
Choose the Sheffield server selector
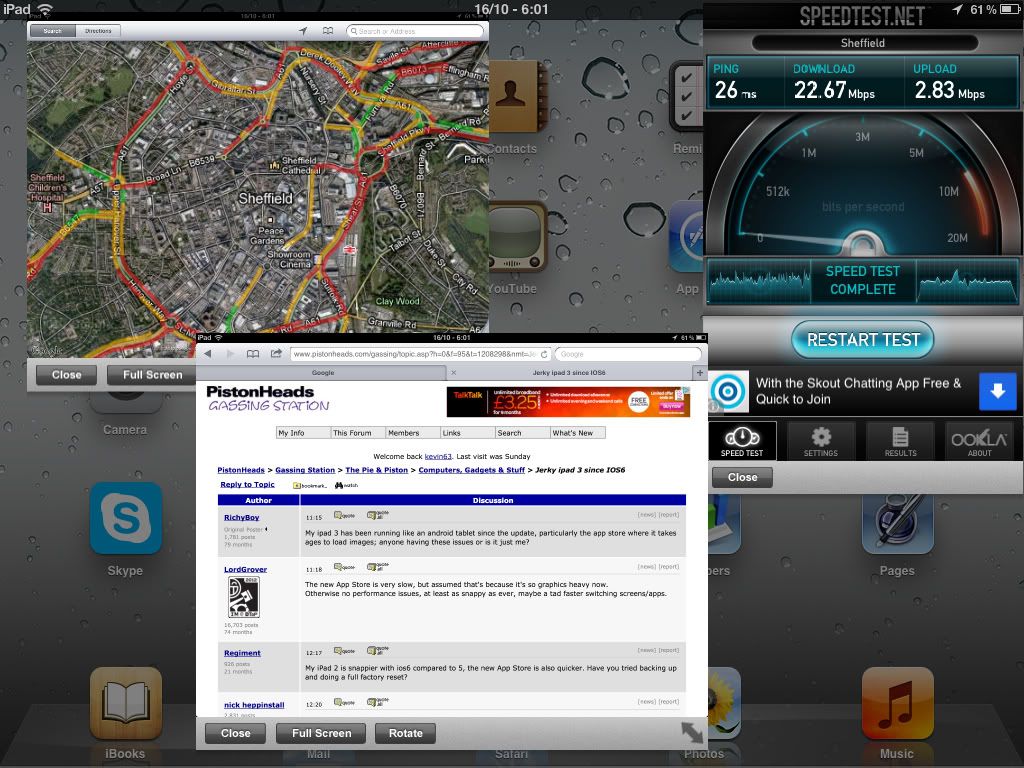[863, 43]
